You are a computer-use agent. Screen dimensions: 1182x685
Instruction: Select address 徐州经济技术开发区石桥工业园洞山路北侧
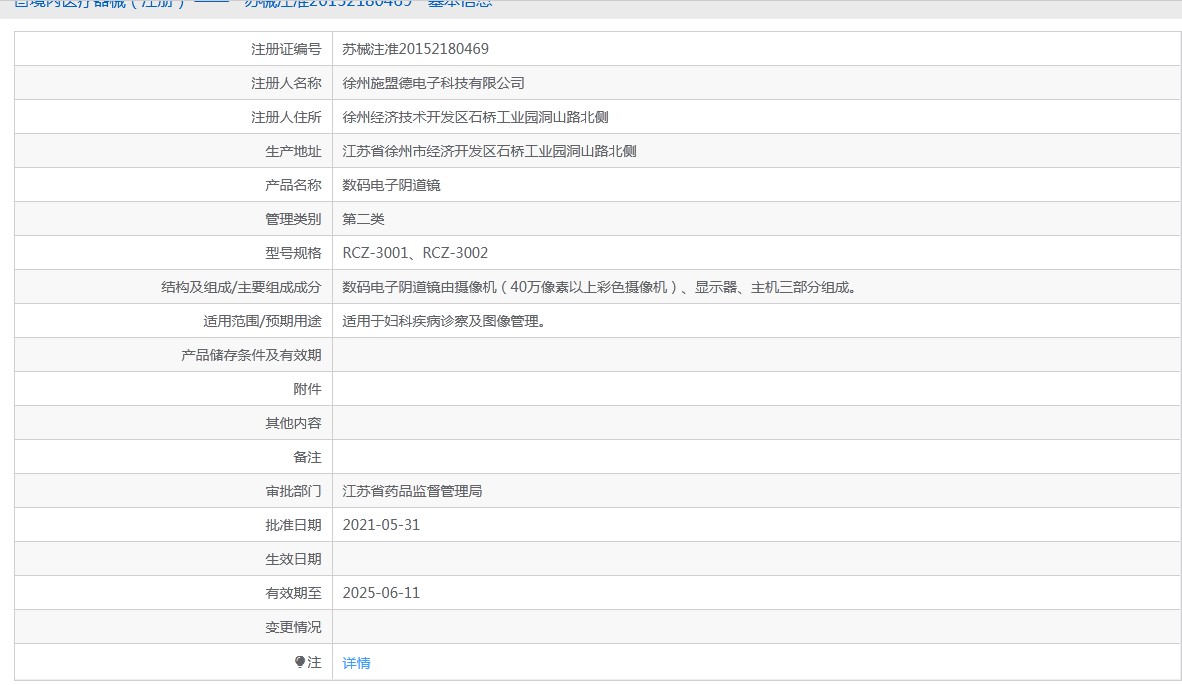tap(476, 117)
